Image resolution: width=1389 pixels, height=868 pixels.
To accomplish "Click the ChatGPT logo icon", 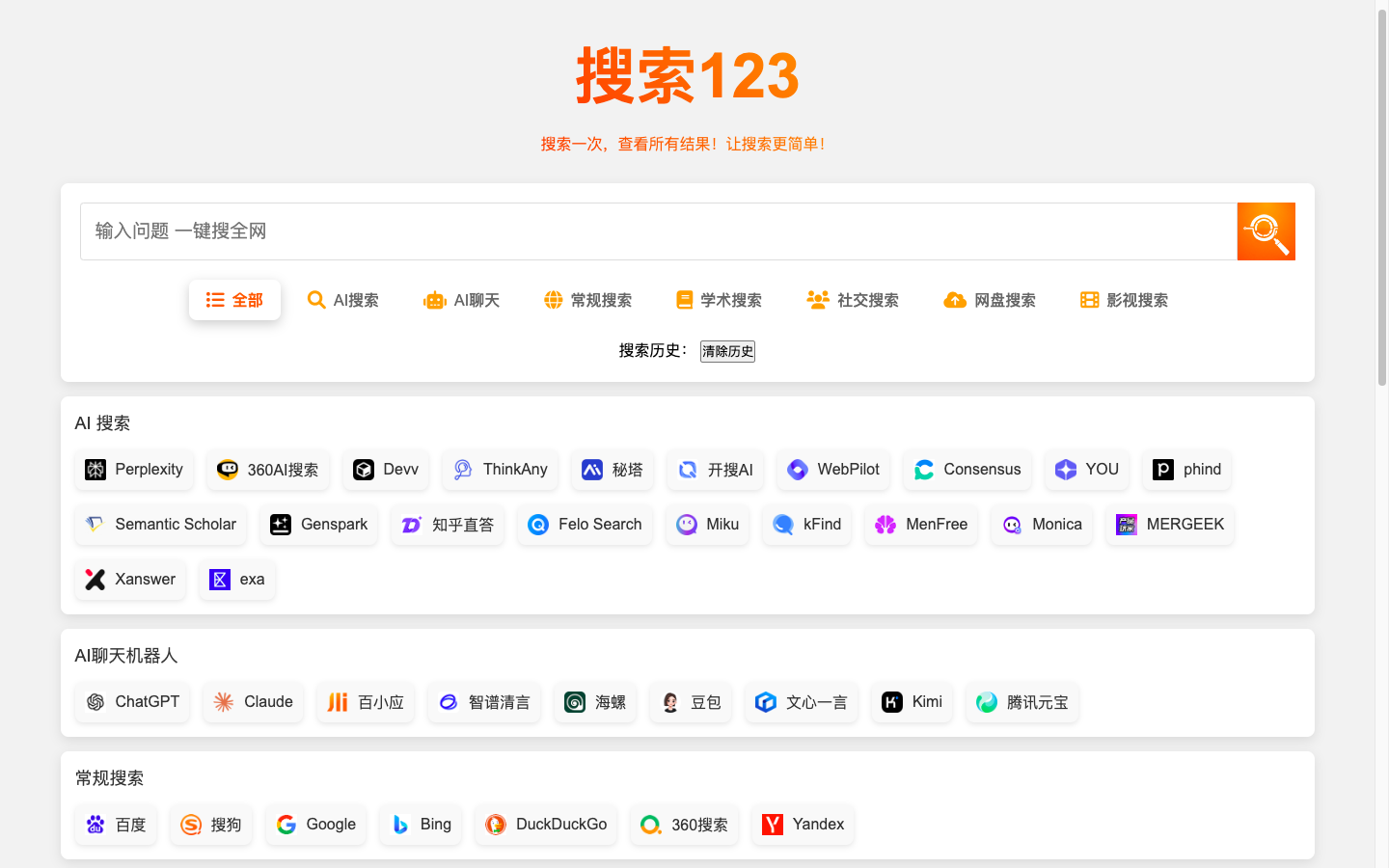I will (x=95, y=702).
